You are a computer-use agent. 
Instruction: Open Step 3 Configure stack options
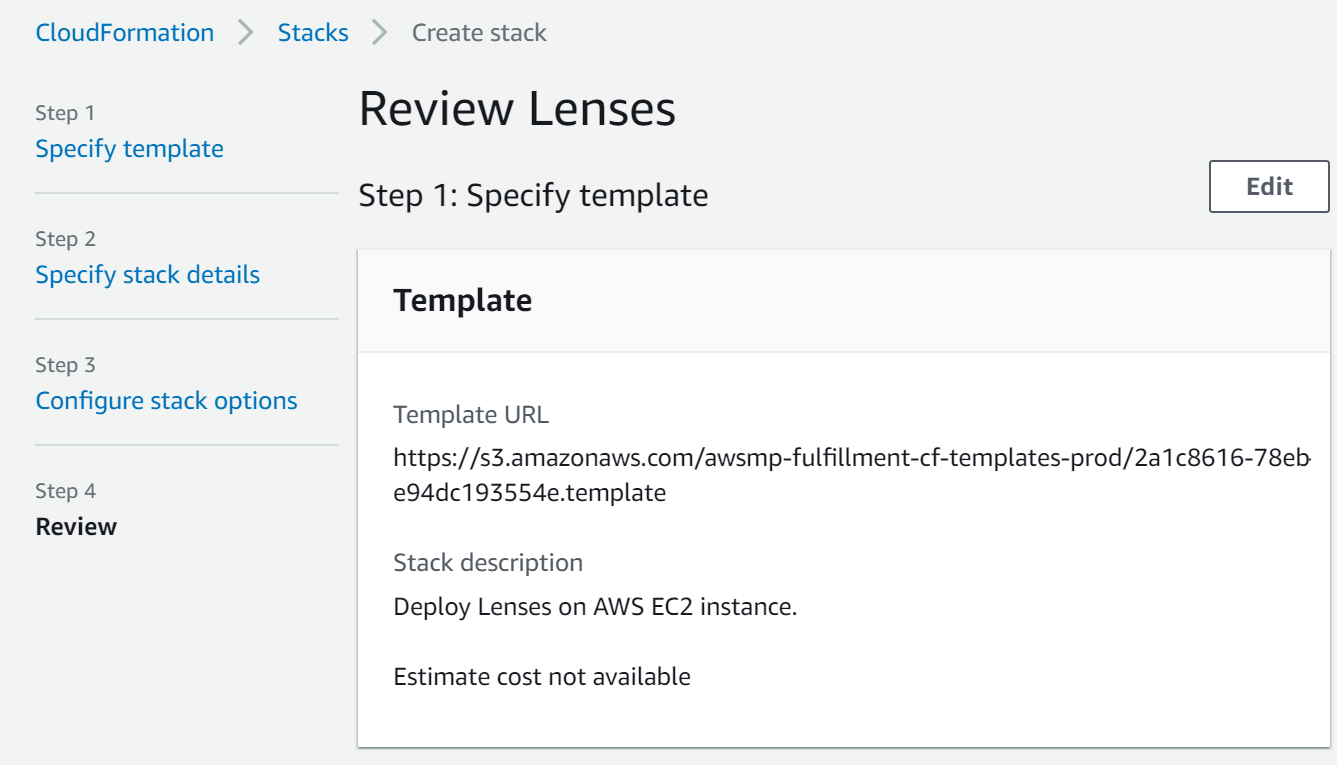[x=166, y=401]
